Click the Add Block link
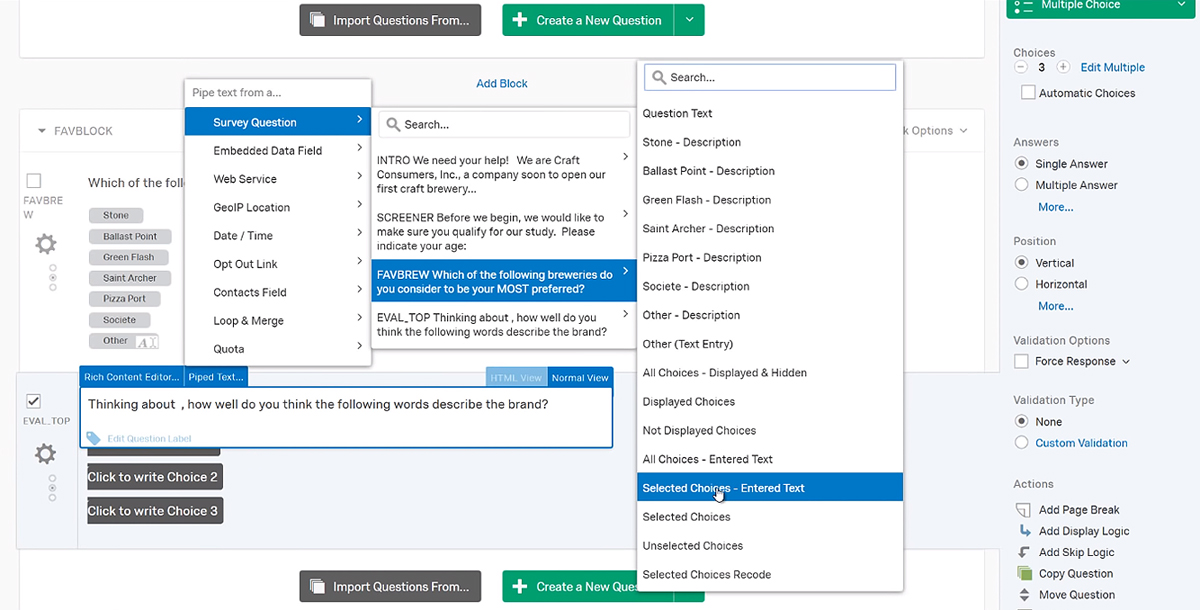The height and width of the screenshot is (610, 1200). point(501,83)
